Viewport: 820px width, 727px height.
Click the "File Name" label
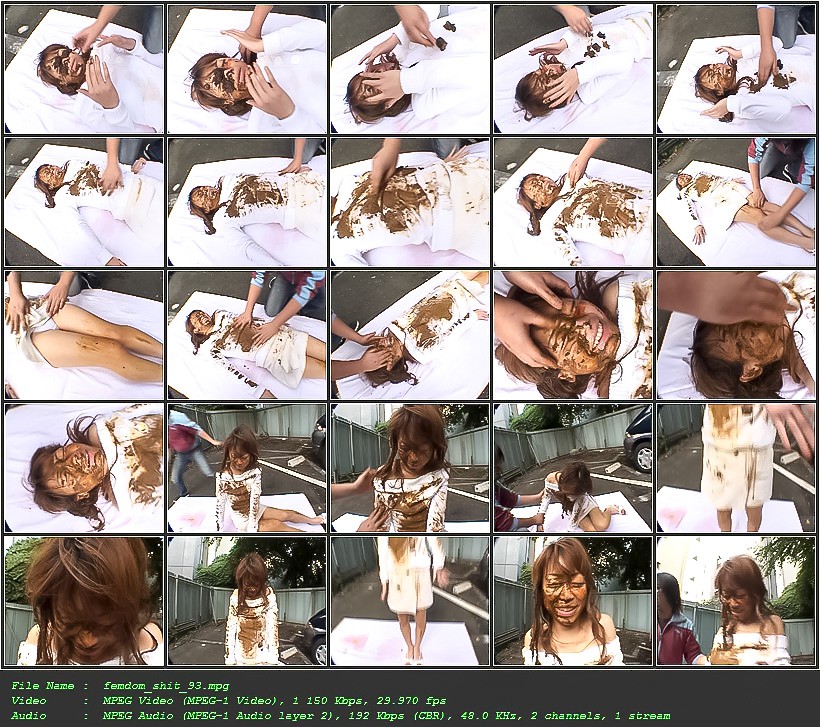43,686
